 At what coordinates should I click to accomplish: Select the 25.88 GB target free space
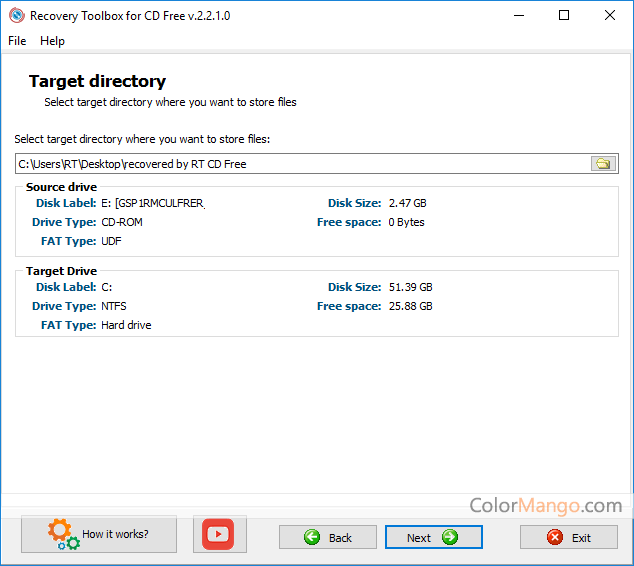(410, 306)
